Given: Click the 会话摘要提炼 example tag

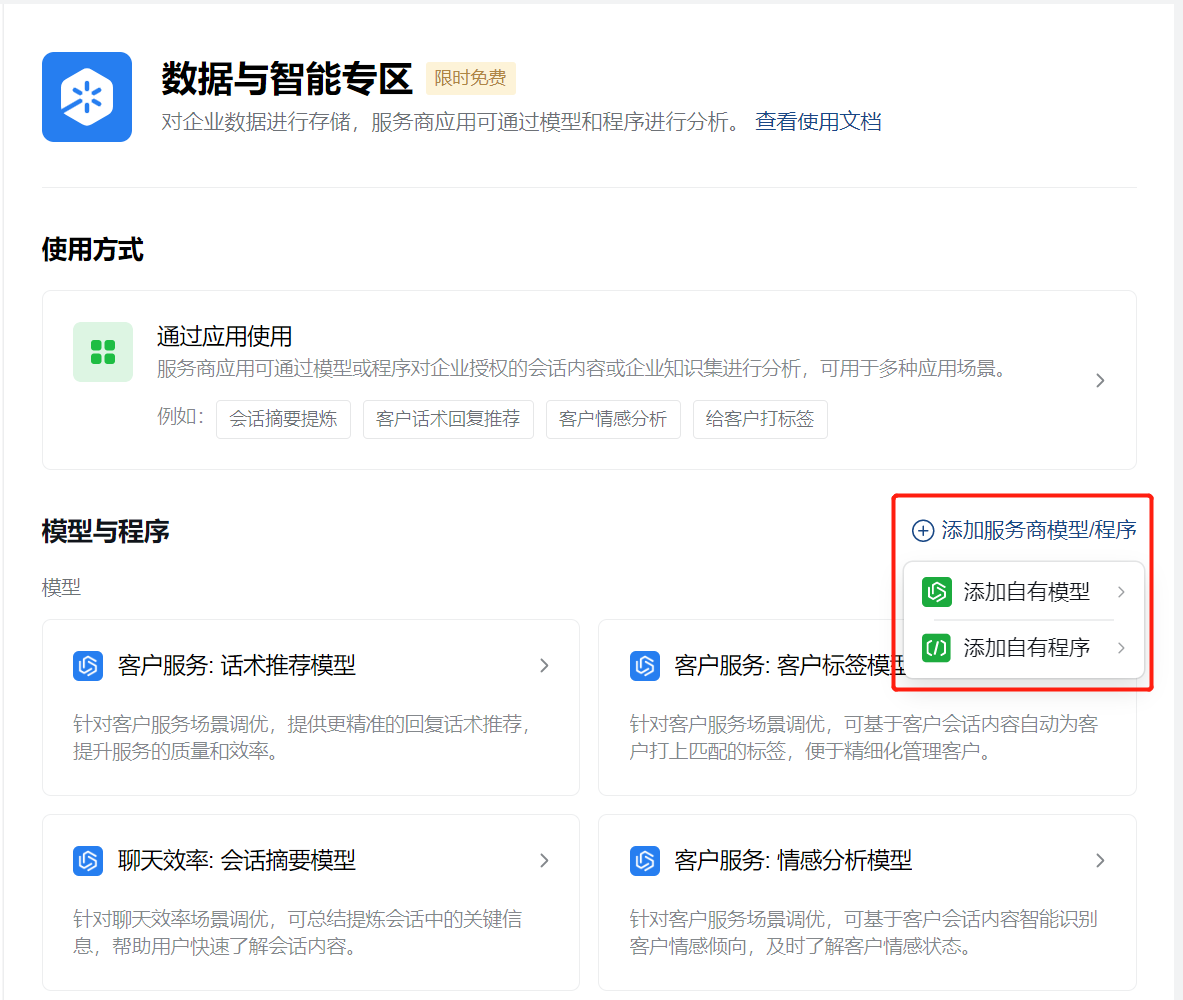Looking at the screenshot, I should coord(283,419).
